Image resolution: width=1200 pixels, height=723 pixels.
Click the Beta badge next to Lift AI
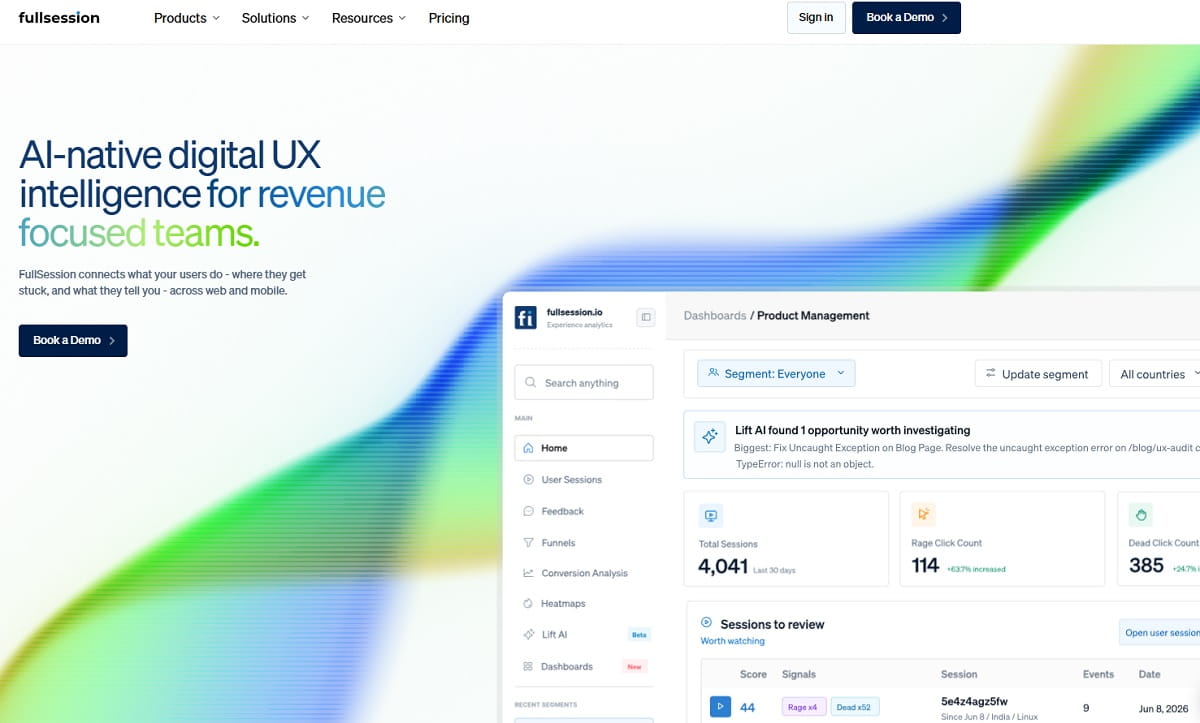[x=639, y=635]
